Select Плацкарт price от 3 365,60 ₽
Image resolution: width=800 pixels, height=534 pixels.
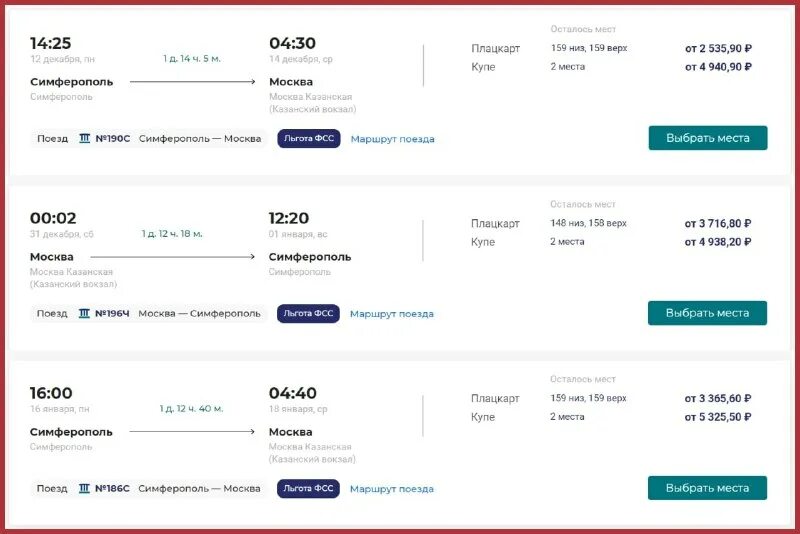pyautogui.click(x=718, y=398)
